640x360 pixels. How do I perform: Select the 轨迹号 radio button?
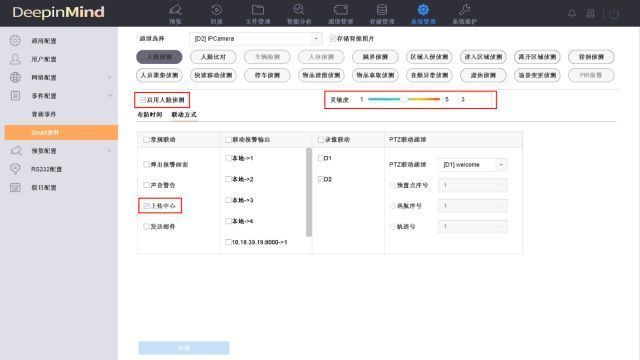(393, 227)
